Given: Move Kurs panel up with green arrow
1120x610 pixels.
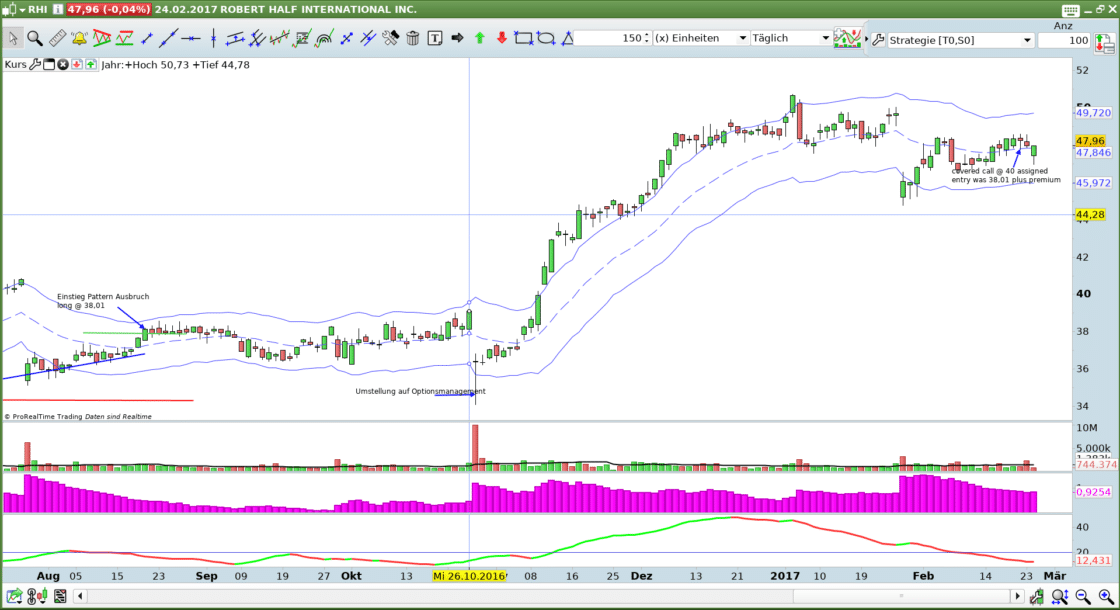Looking at the screenshot, I should pos(91,64).
